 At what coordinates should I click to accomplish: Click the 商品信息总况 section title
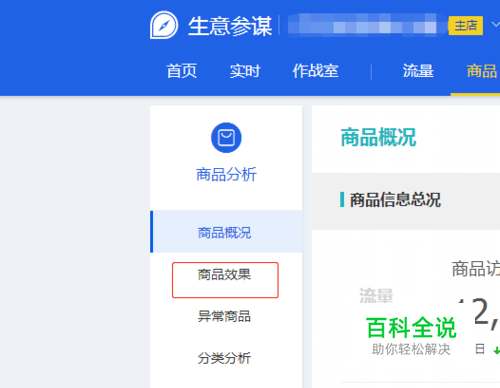tap(395, 200)
